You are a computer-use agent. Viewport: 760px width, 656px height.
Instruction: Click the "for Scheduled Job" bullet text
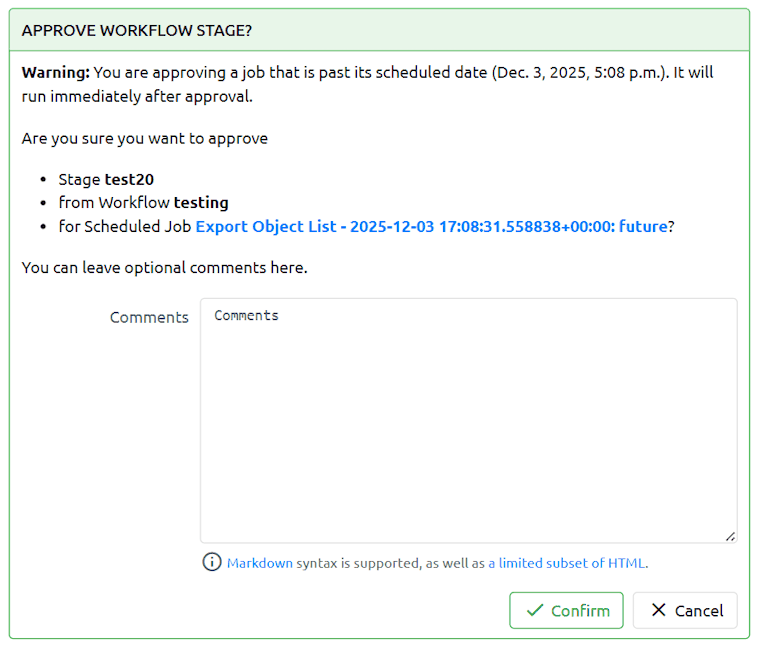click(x=125, y=226)
